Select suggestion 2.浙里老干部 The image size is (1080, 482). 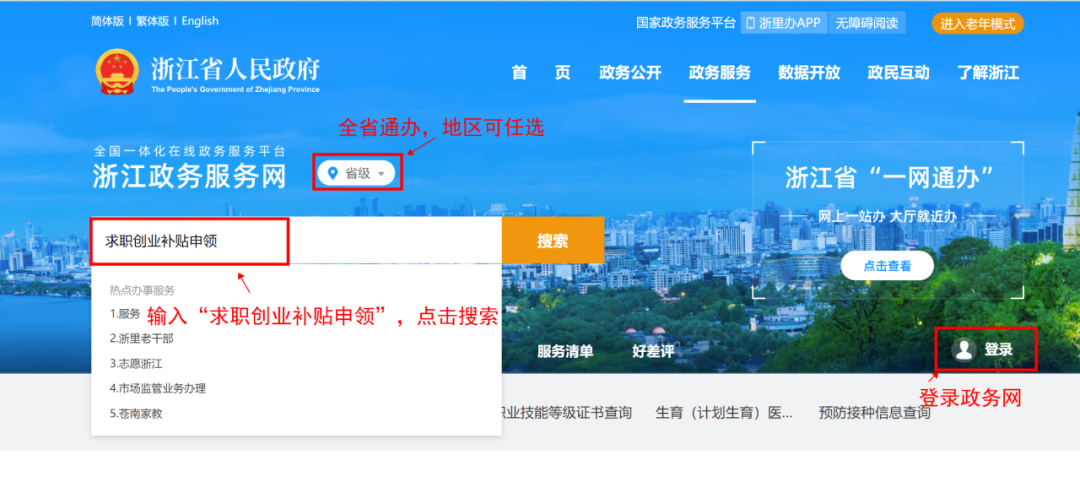tap(141, 338)
